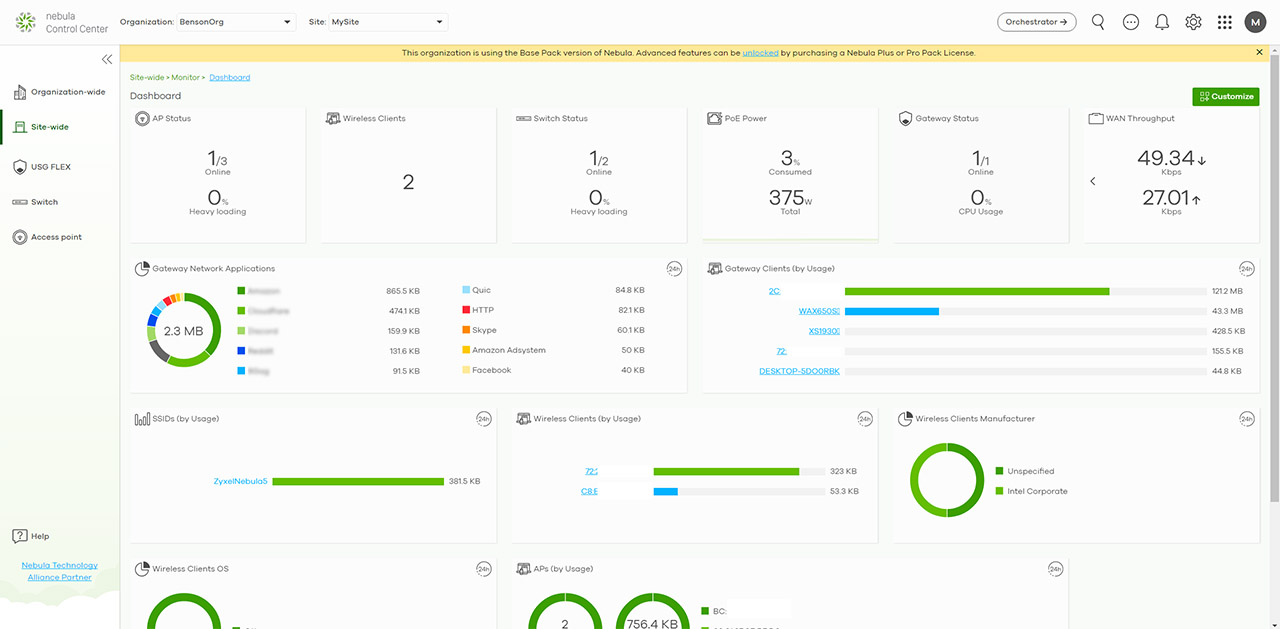This screenshot has width=1280, height=629.
Task: Click the Skype orange legend swatch
Action: (466, 330)
